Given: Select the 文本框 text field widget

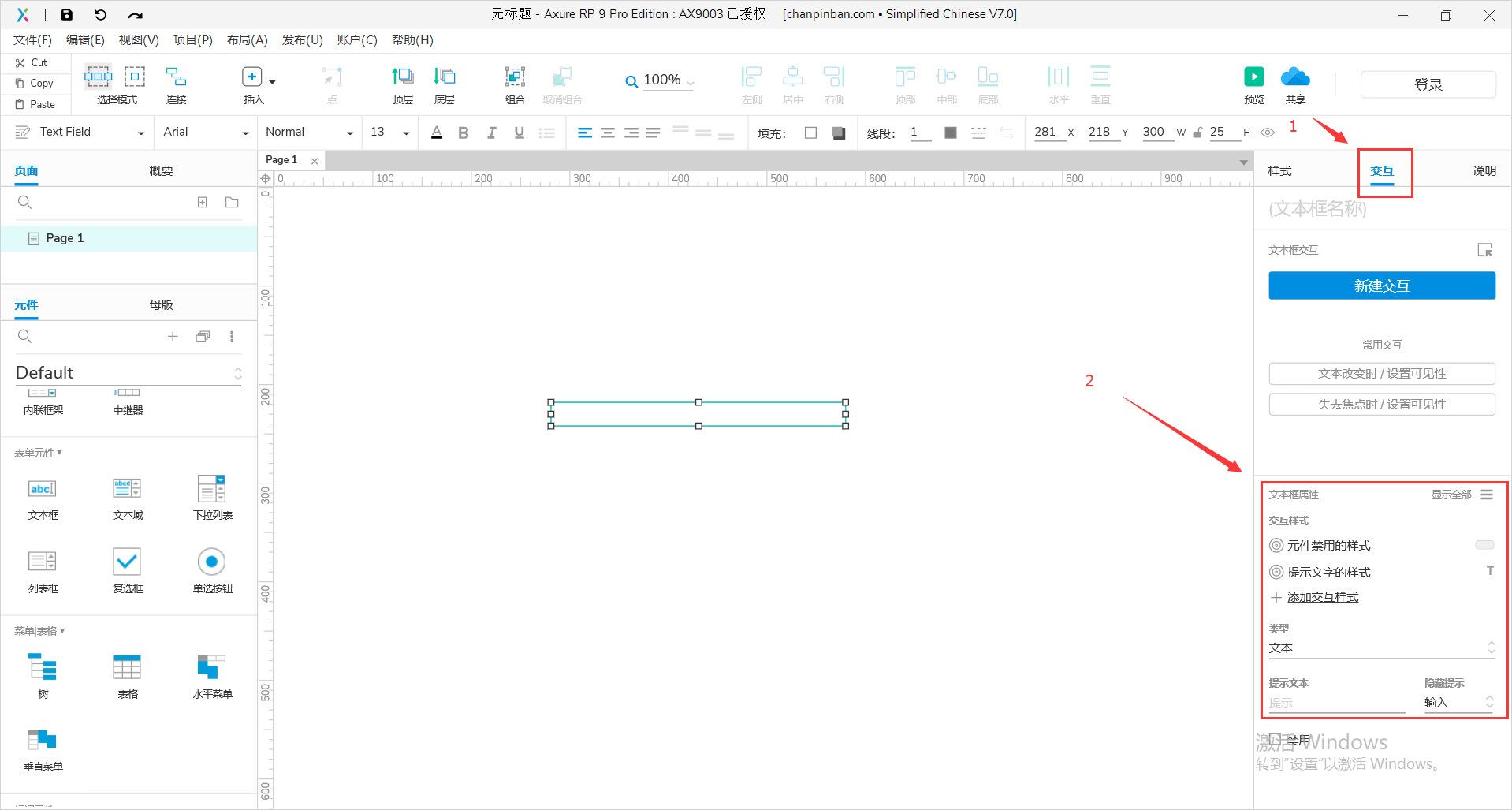Looking at the screenshot, I should pos(43,498).
